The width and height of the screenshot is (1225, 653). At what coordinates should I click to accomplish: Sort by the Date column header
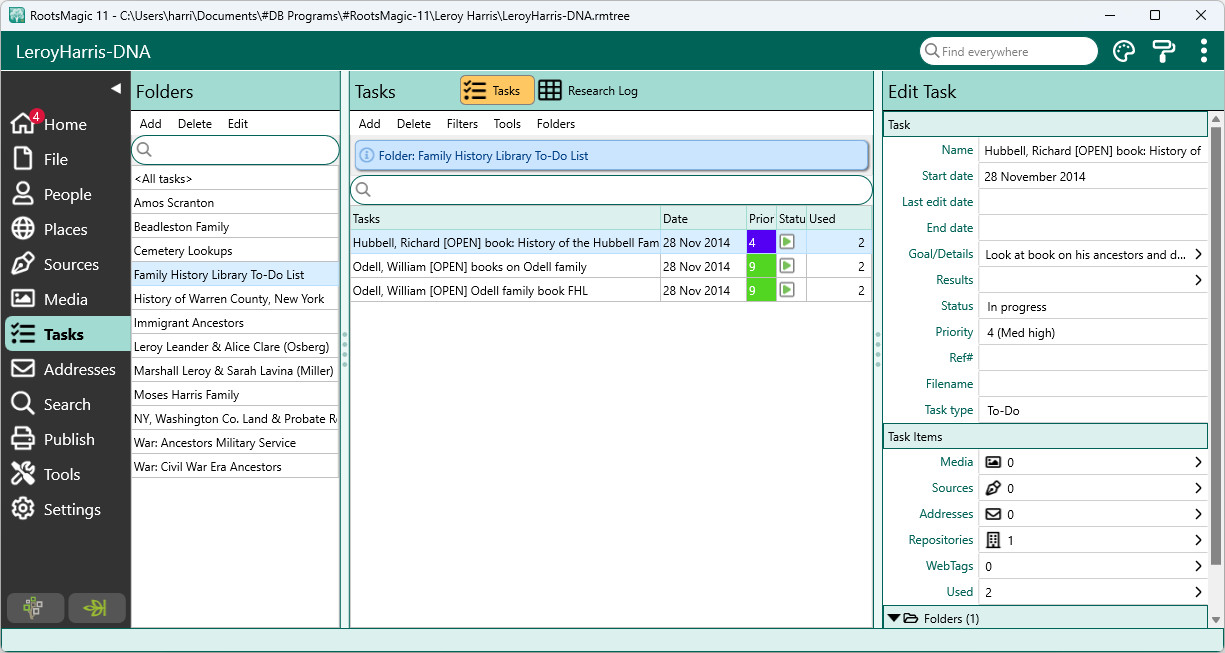pyautogui.click(x=702, y=219)
